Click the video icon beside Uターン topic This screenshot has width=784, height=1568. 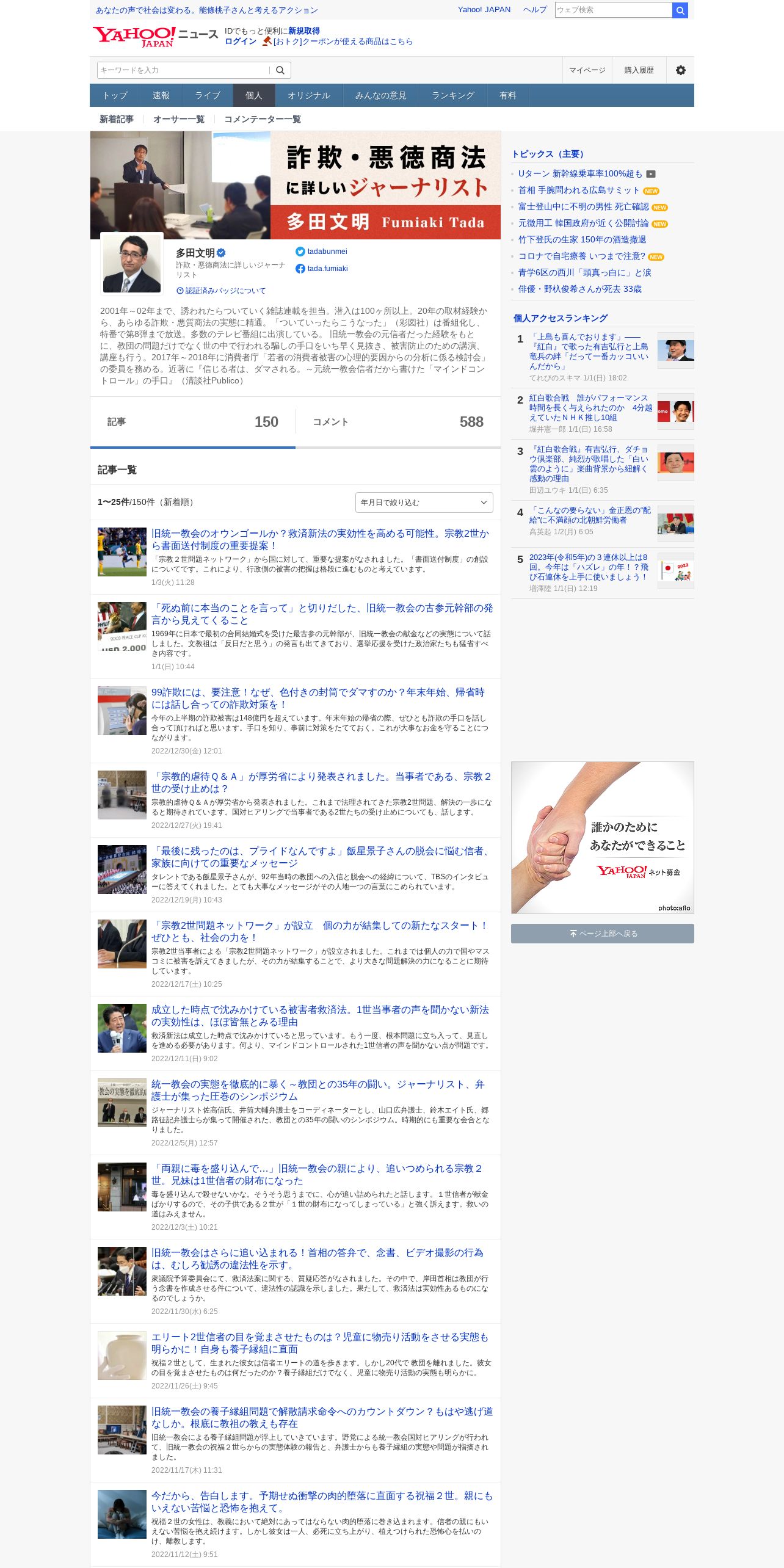[x=651, y=174]
